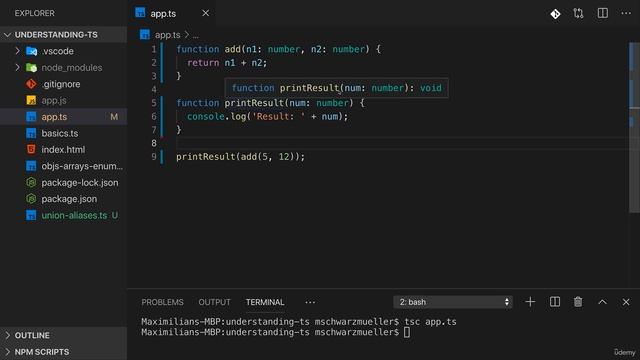Open app.js in the explorer

(54, 100)
